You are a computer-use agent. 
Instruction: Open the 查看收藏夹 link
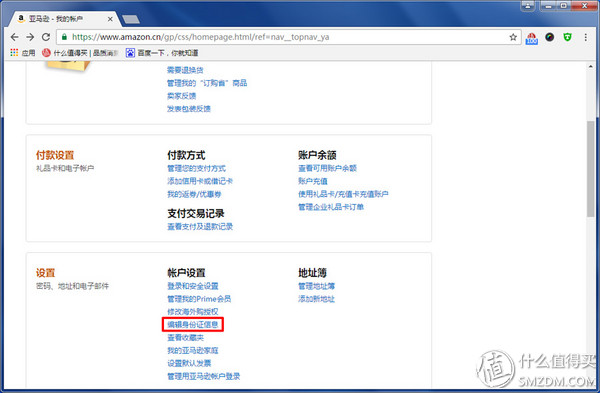click(186, 338)
